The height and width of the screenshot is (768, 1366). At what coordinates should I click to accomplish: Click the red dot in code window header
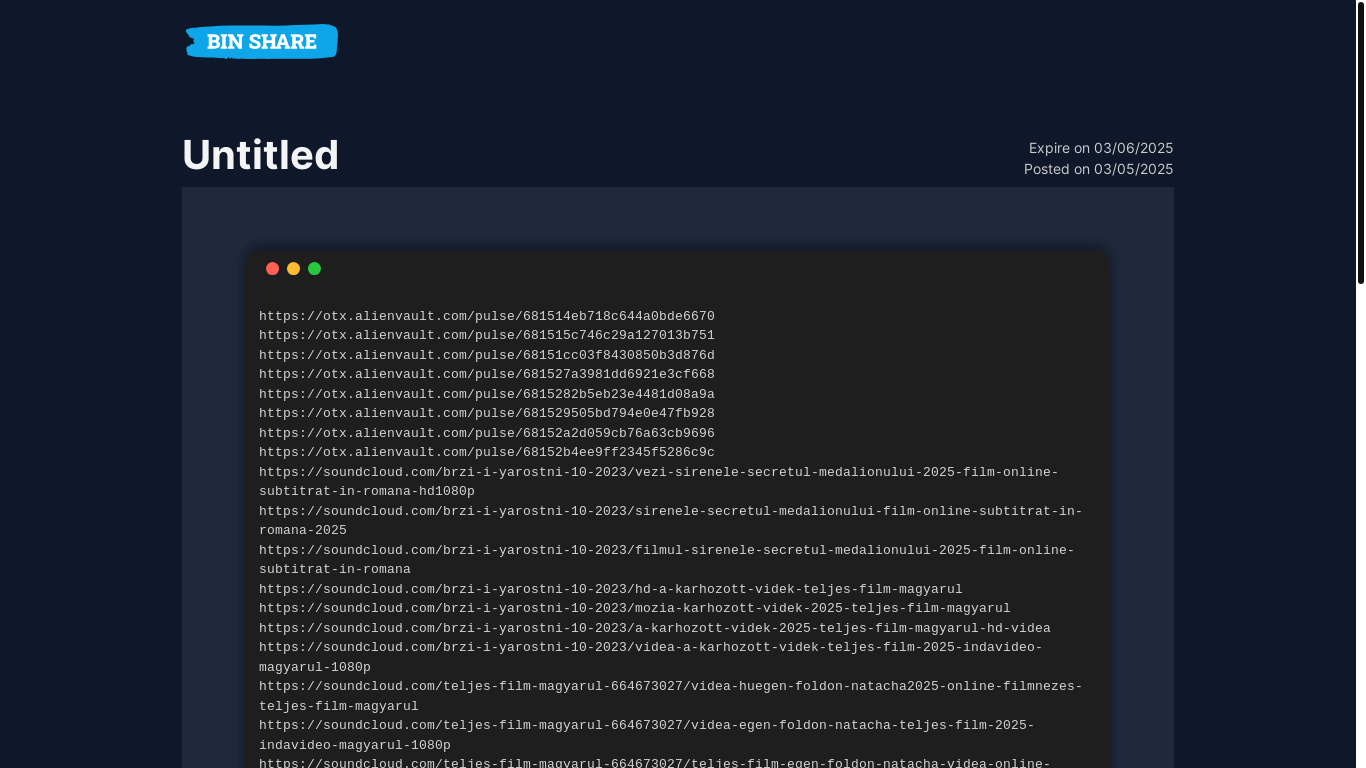272,269
